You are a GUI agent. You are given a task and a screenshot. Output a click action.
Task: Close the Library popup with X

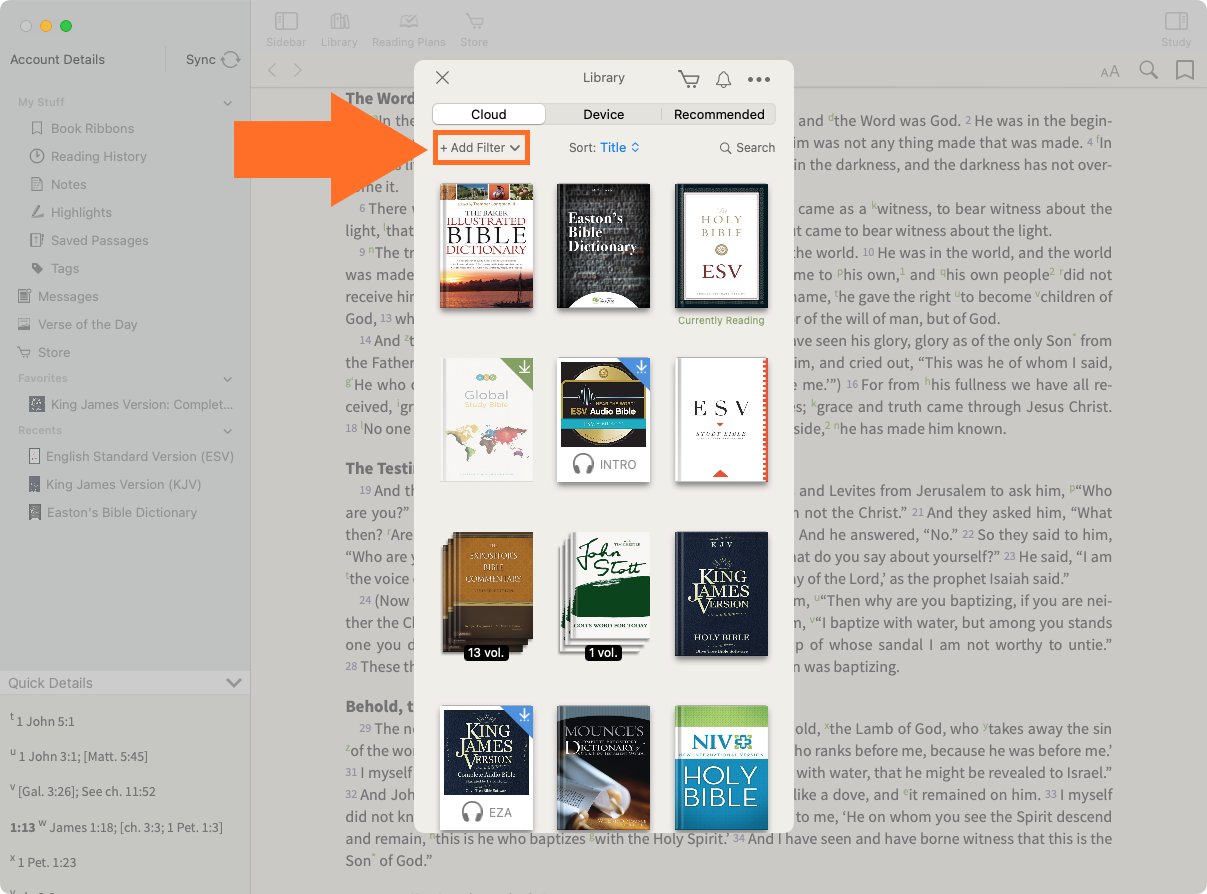(442, 78)
